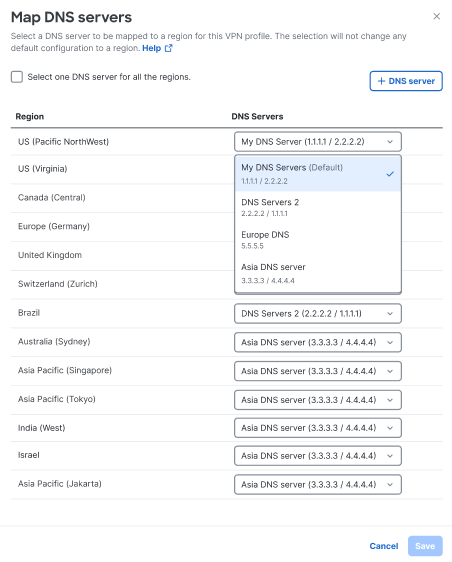The width and height of the screenshot is (452, 562).
Task: Open India (West) DNS server dropdown
Action: (318, 428)
